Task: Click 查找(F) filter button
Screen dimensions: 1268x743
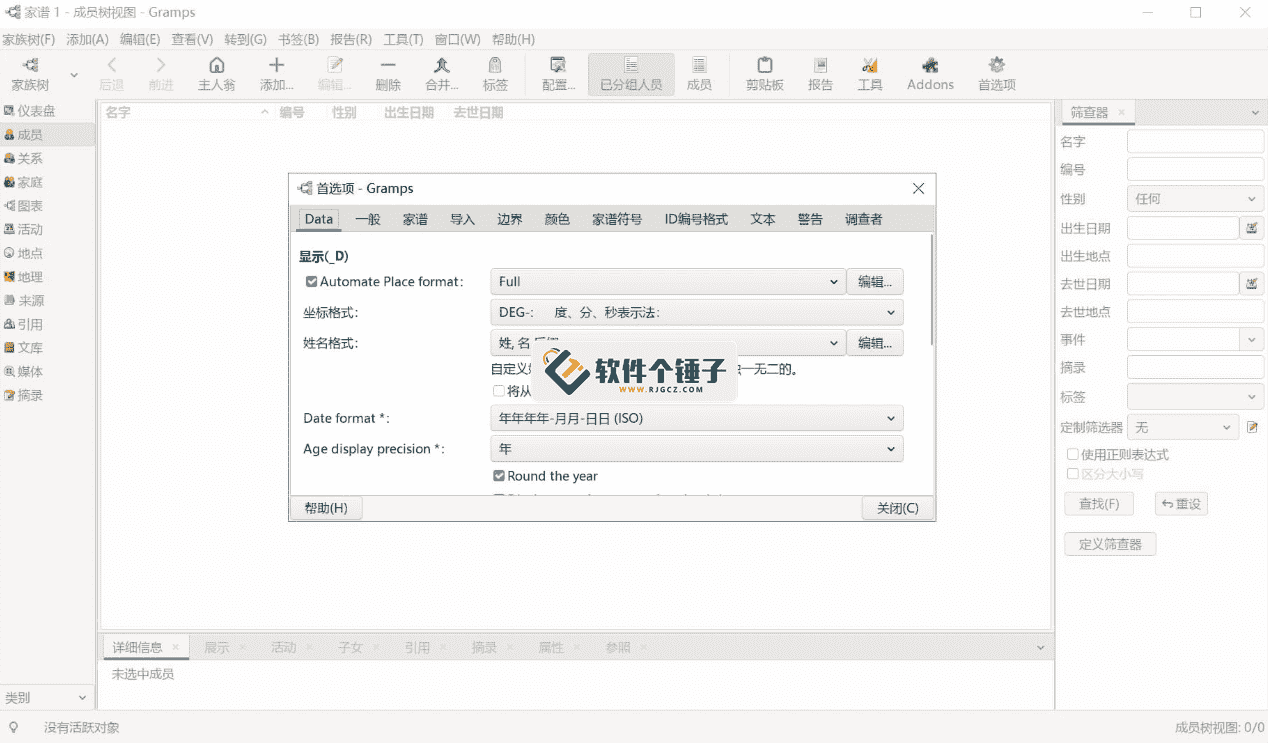Action: [x=1099, y=503]
